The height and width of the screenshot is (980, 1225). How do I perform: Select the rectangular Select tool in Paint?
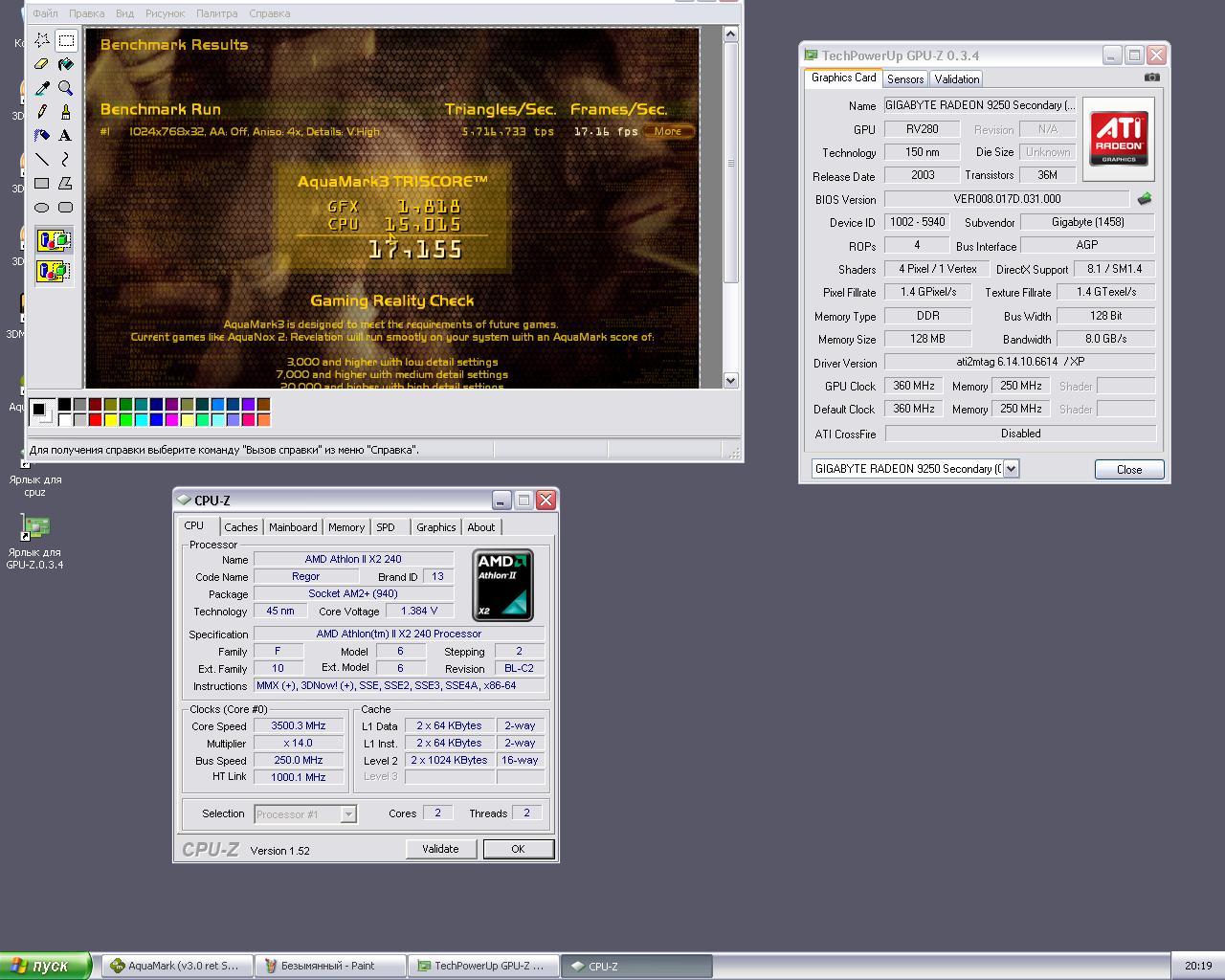click(x=66, y=40)
